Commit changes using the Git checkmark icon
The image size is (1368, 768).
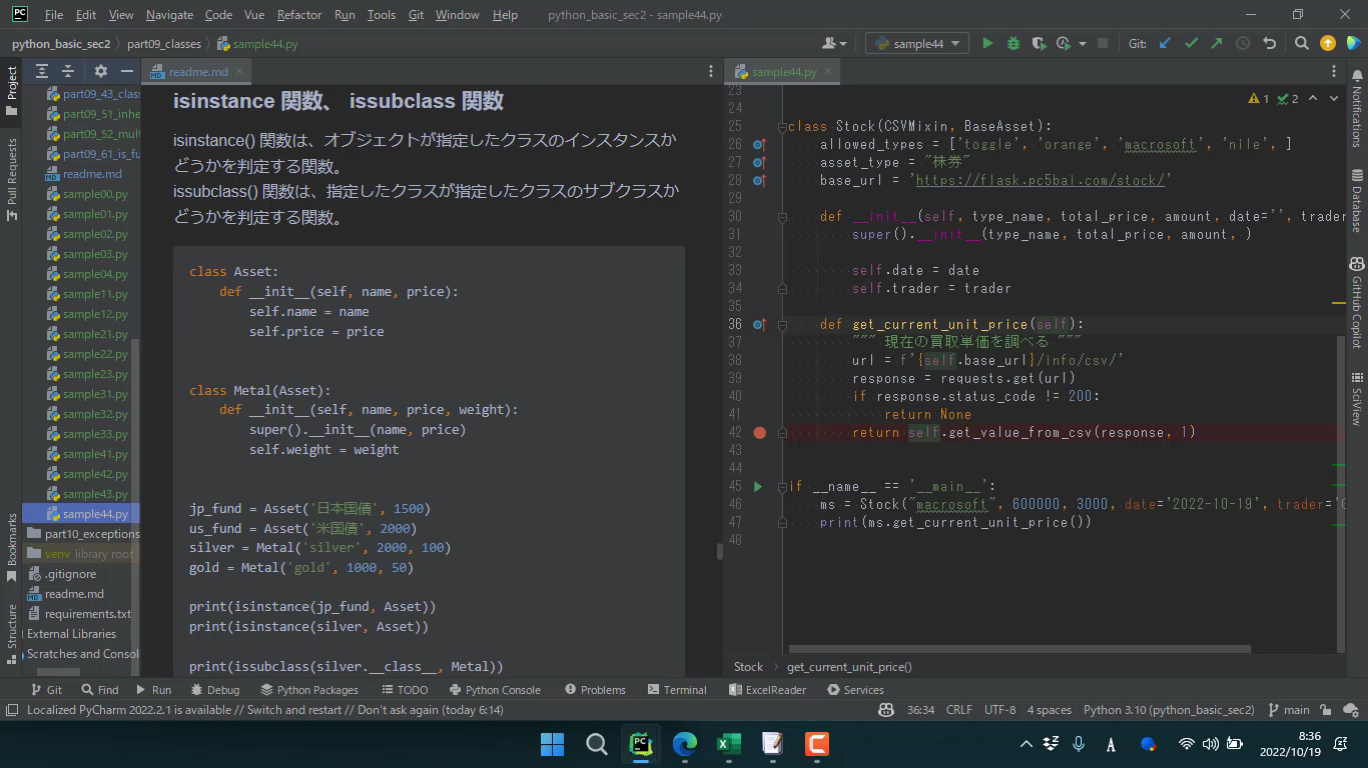tap(1191, 43)
